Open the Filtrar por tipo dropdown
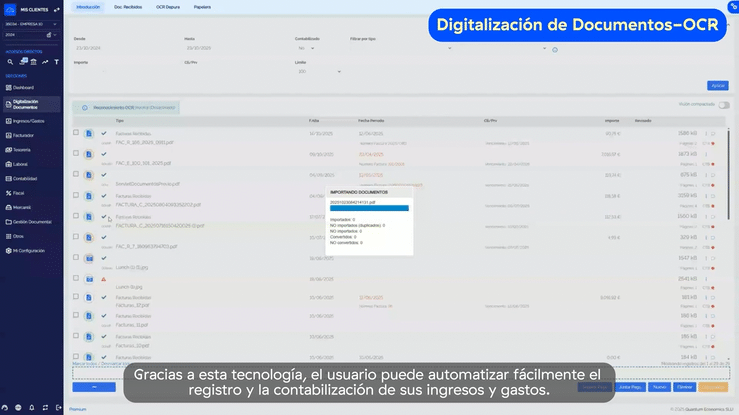Screen dimensions: 739x415 [x=401, y=48]
